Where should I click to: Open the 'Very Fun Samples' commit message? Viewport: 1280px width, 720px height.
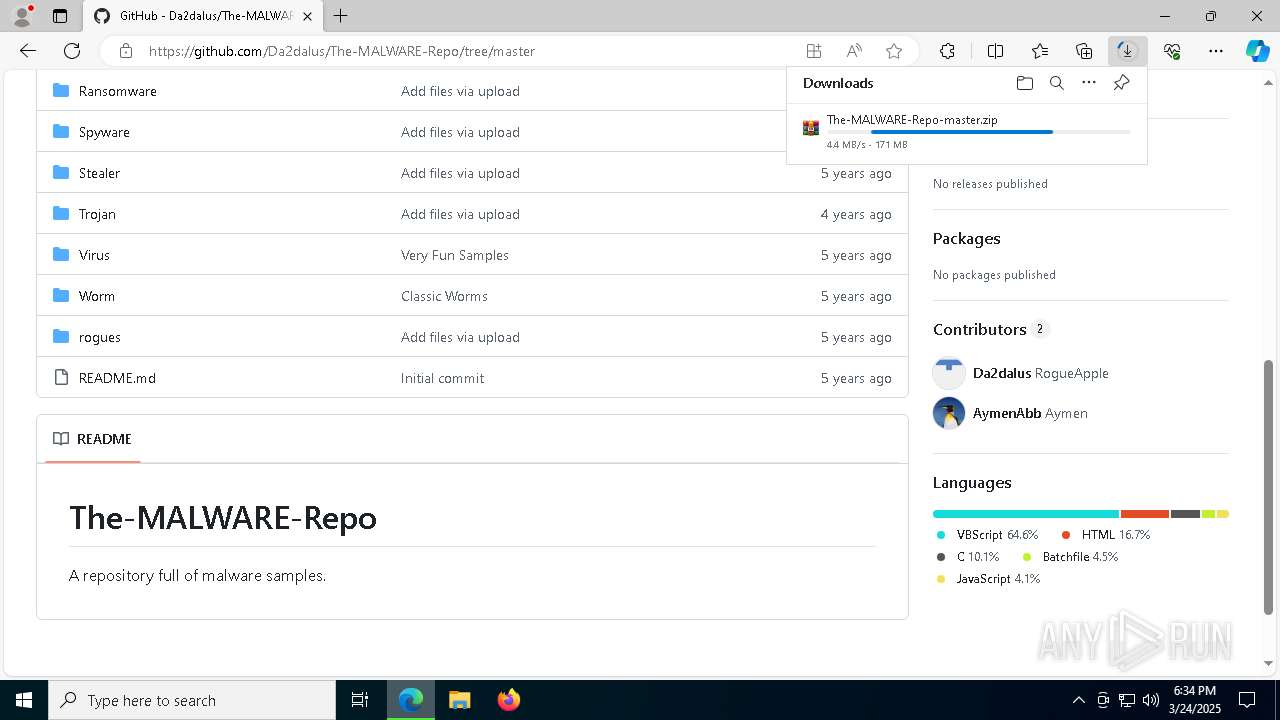(455, 255)
